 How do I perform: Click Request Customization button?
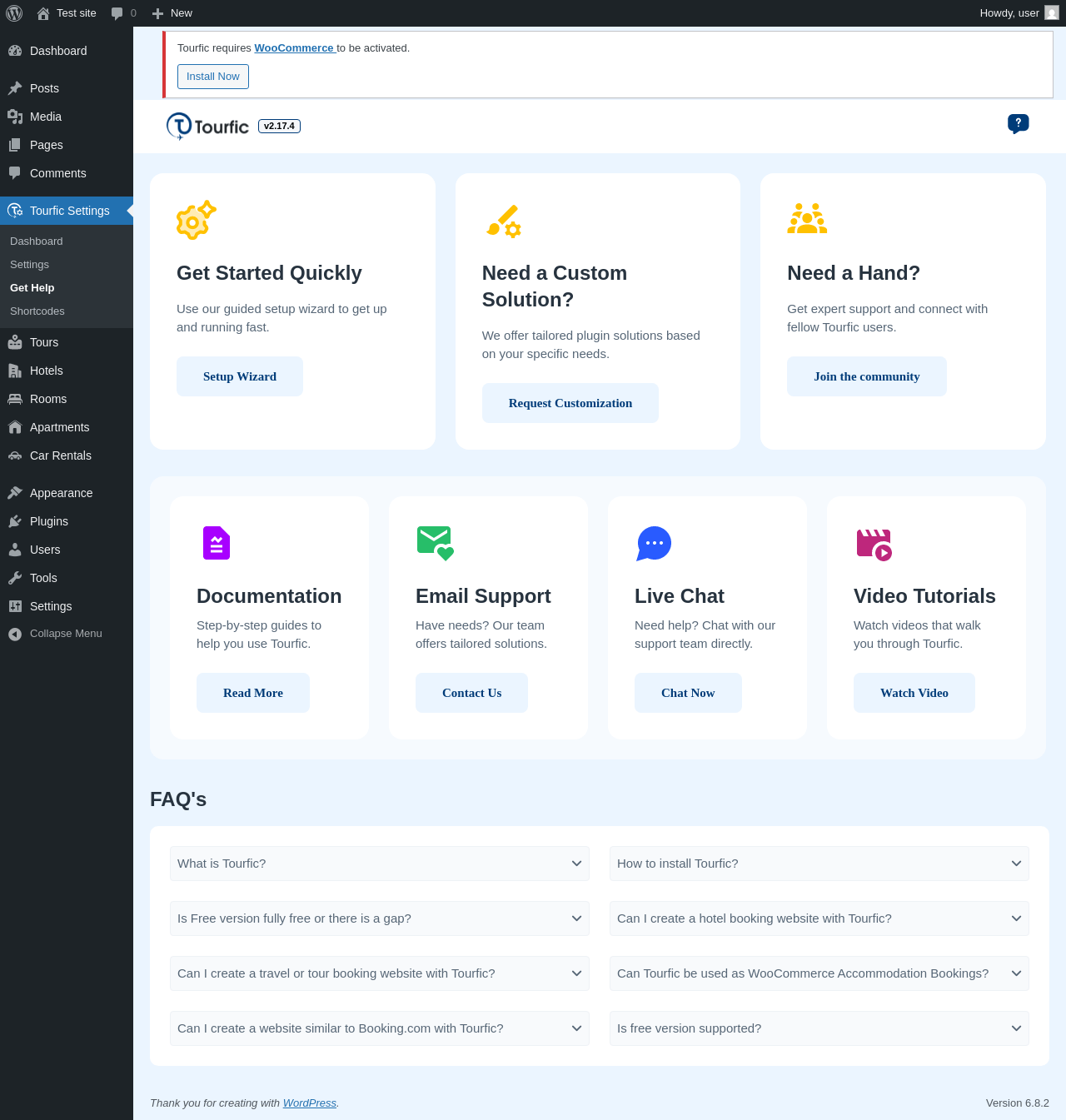pos(570,403)
